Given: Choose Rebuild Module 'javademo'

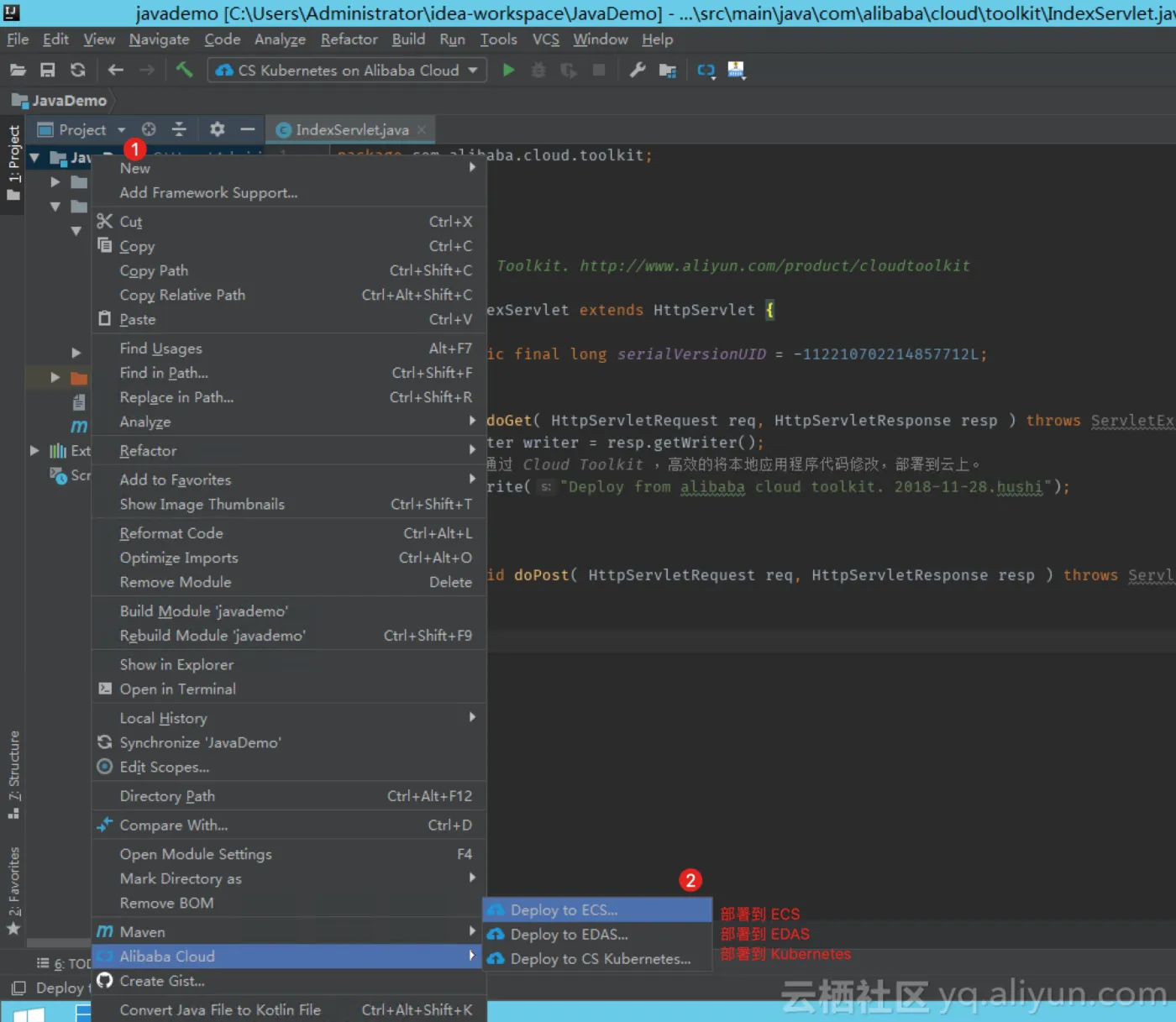Looking at the screenshot, I should [289, 636].
